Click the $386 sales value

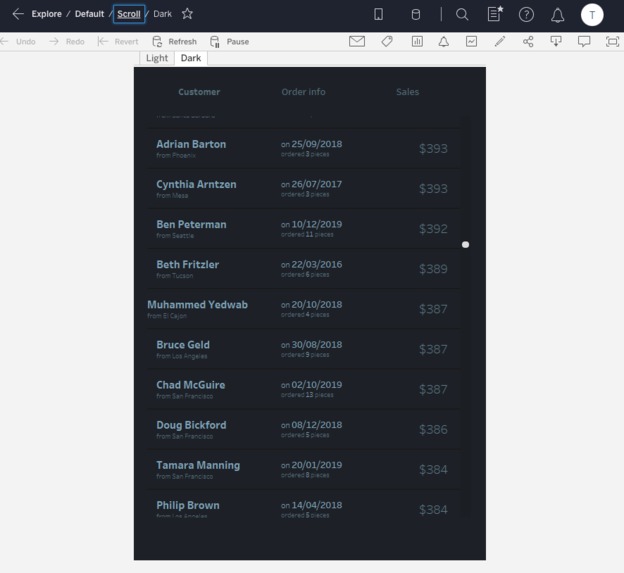click(x=433, y=430)
